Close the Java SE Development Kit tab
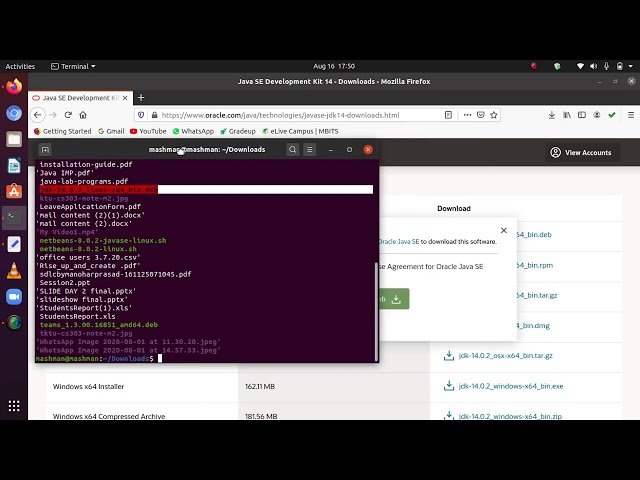 point(125,98)
